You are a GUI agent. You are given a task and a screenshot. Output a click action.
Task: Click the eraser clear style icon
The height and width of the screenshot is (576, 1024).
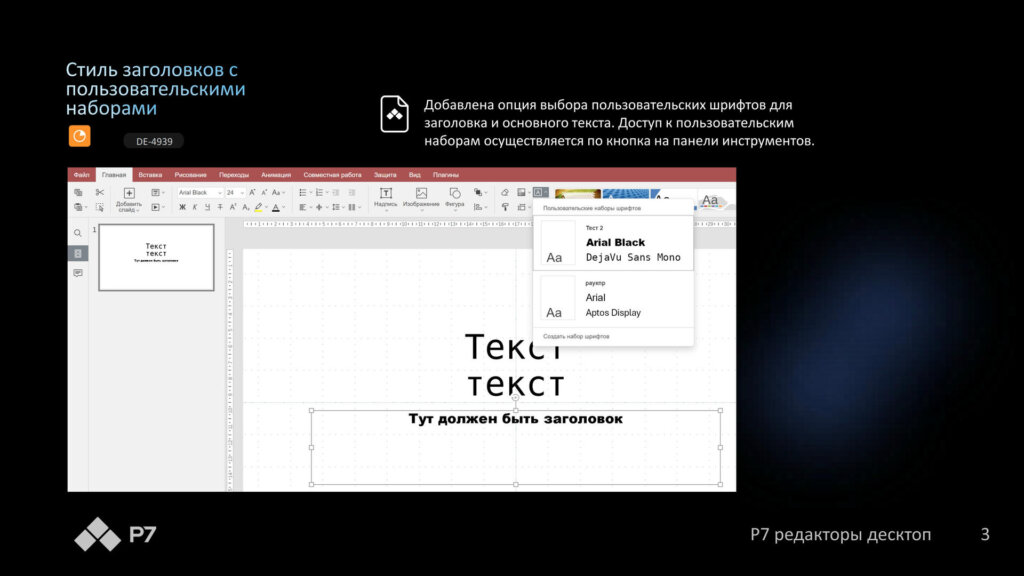coord(505,192)
